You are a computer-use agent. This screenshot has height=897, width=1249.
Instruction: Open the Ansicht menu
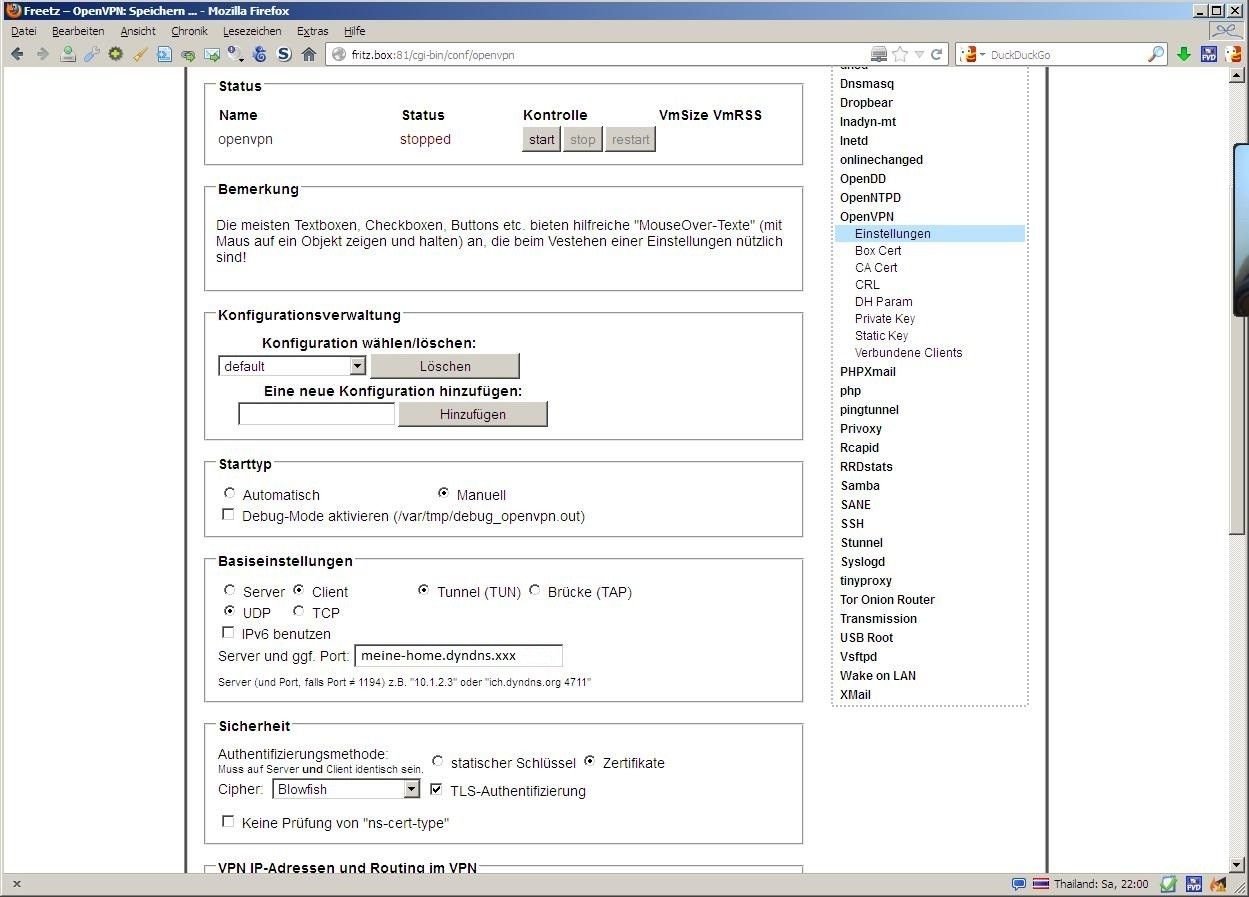[x=138, y=31]
